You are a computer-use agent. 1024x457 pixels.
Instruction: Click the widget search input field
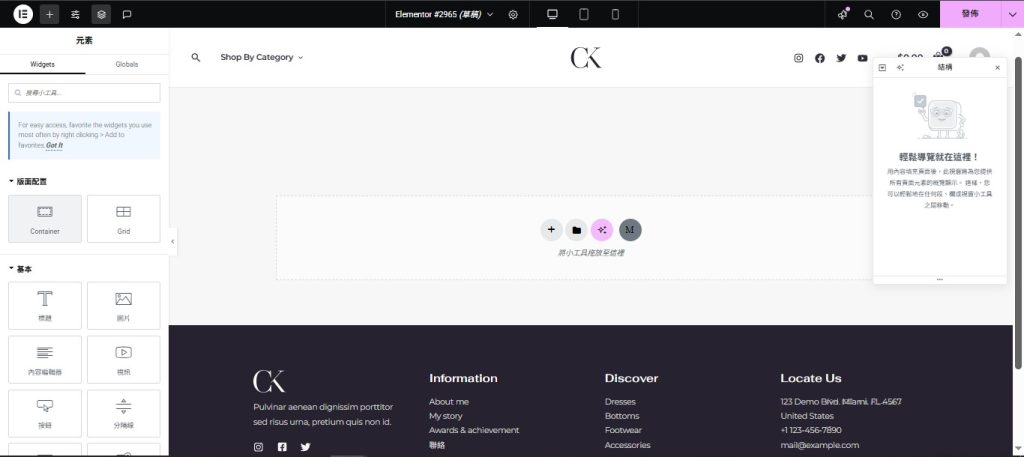[x=84, y=93]
